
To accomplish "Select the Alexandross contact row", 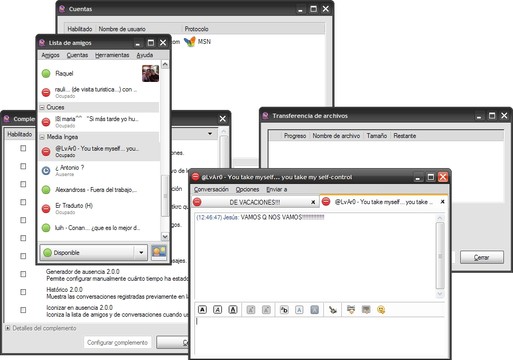I will click(99, 190).
